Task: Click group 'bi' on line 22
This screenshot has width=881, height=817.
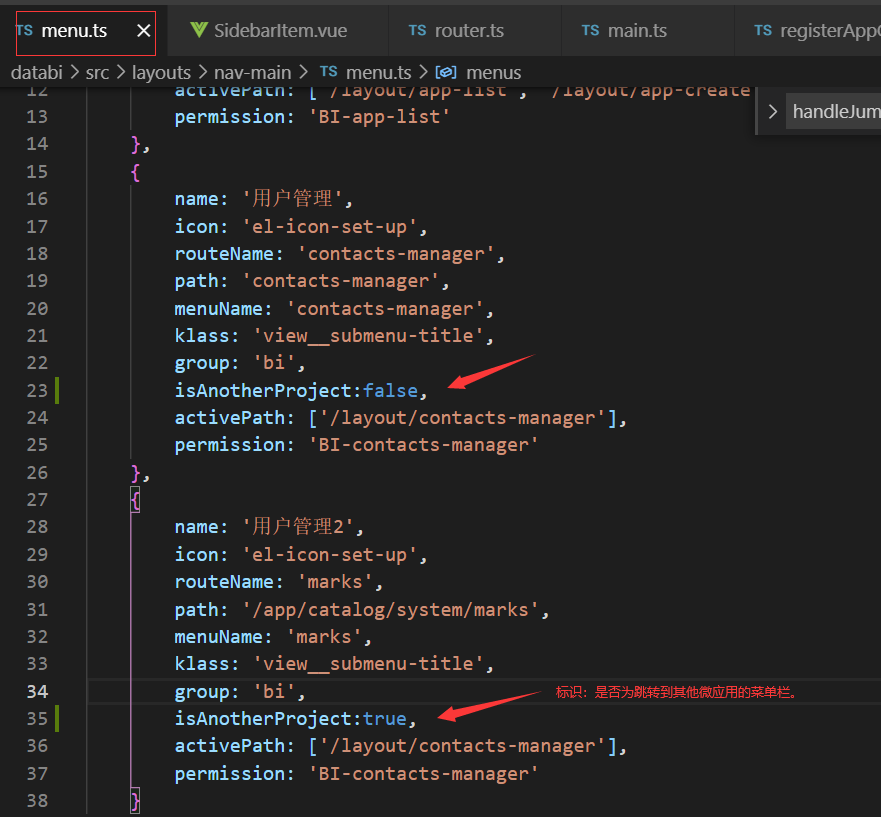Action: tap(274, 363)
